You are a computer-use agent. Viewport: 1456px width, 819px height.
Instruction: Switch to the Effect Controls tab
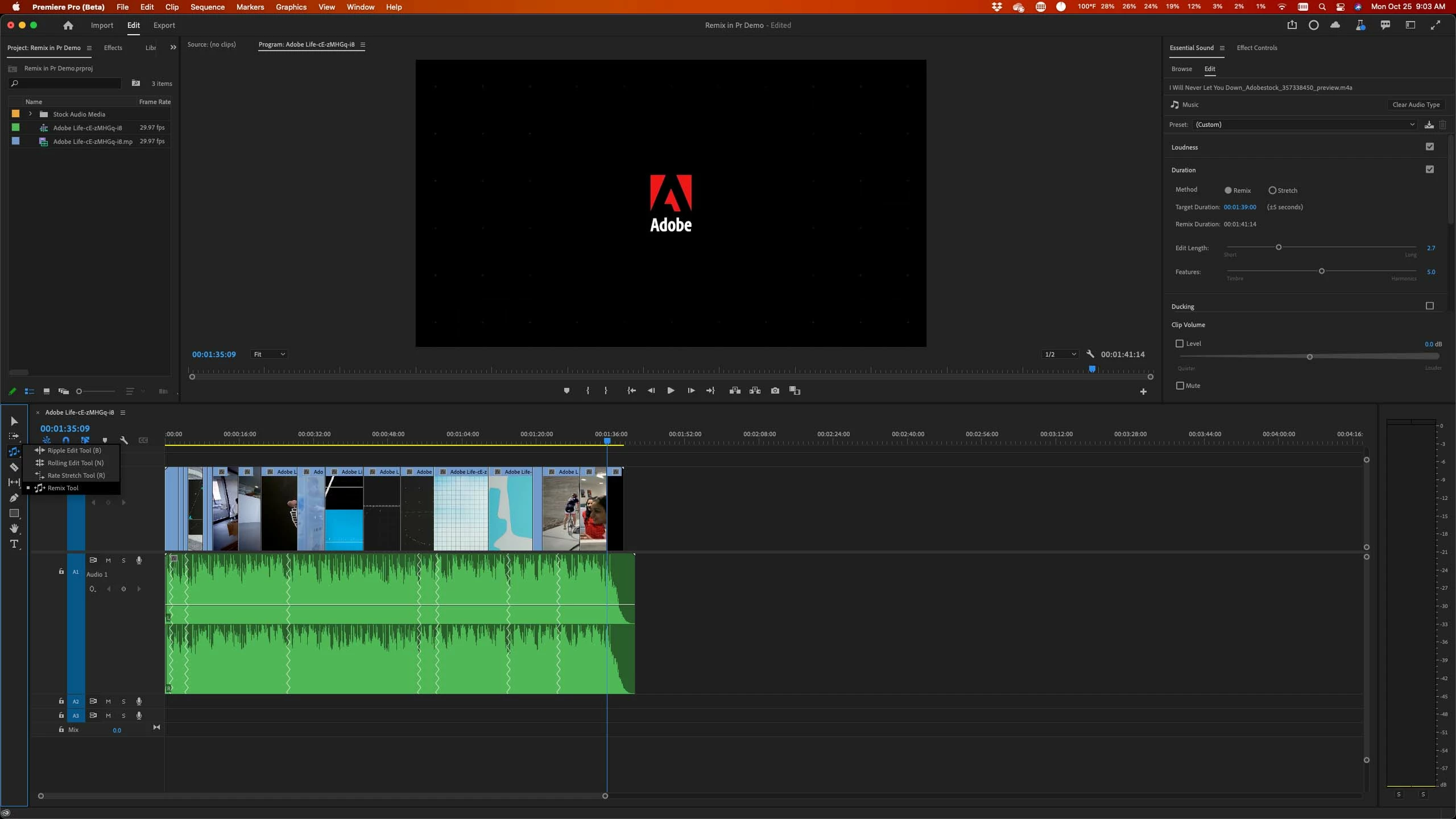click(1256, 48)
